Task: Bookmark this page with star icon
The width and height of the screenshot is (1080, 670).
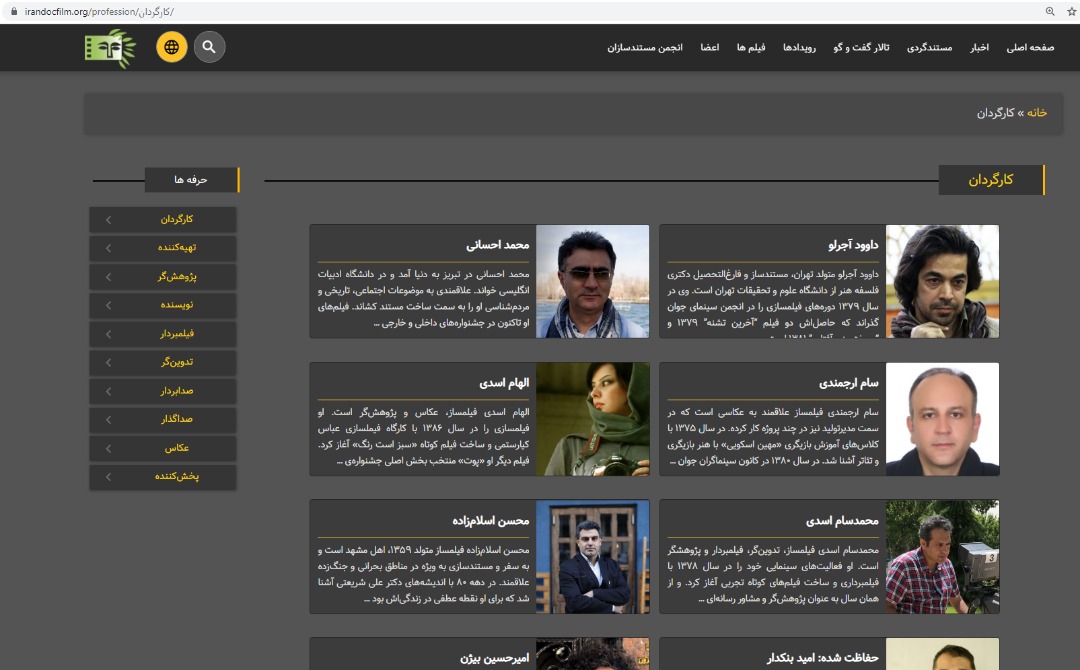Action: point(1071,11)
